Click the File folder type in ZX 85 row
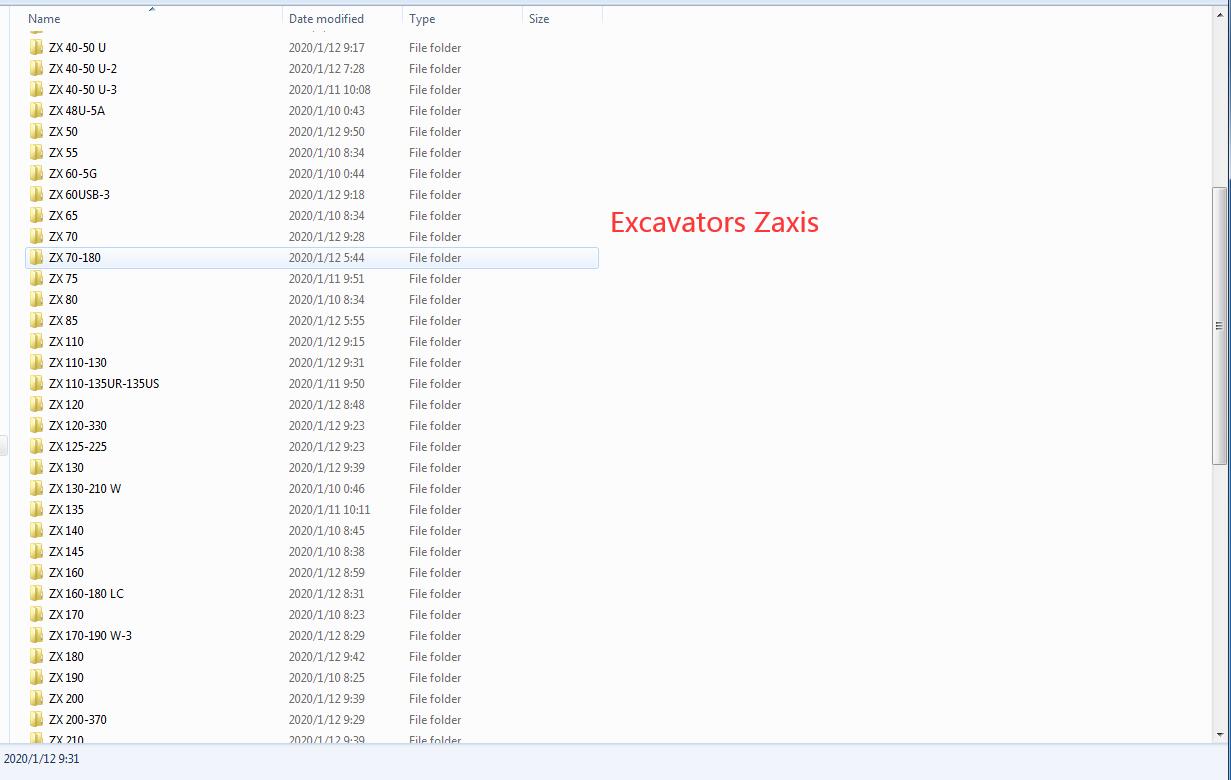The width and height of the screenshot is (1231, 780). 435,320
